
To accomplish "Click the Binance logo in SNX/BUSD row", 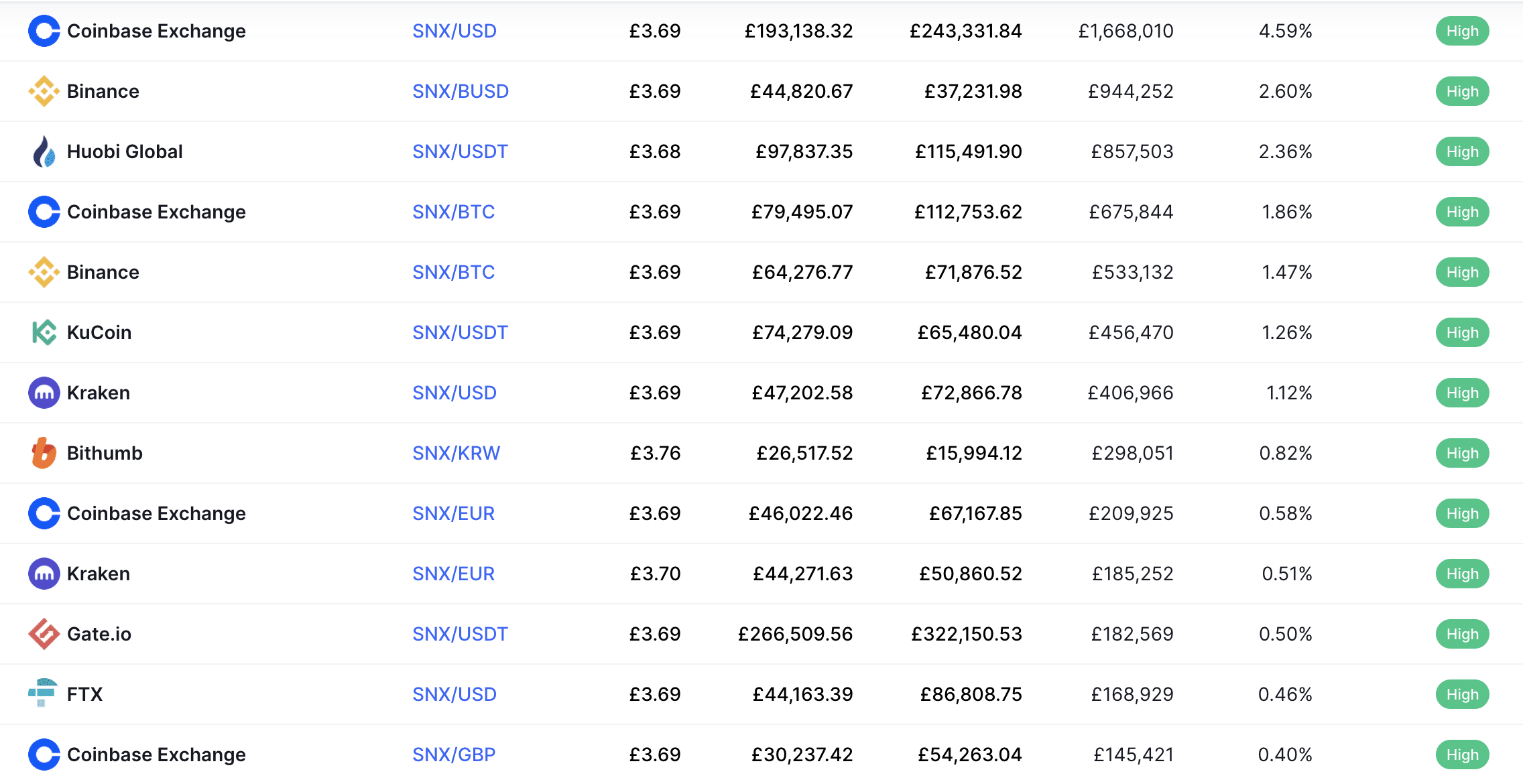I will pos(44,91).
